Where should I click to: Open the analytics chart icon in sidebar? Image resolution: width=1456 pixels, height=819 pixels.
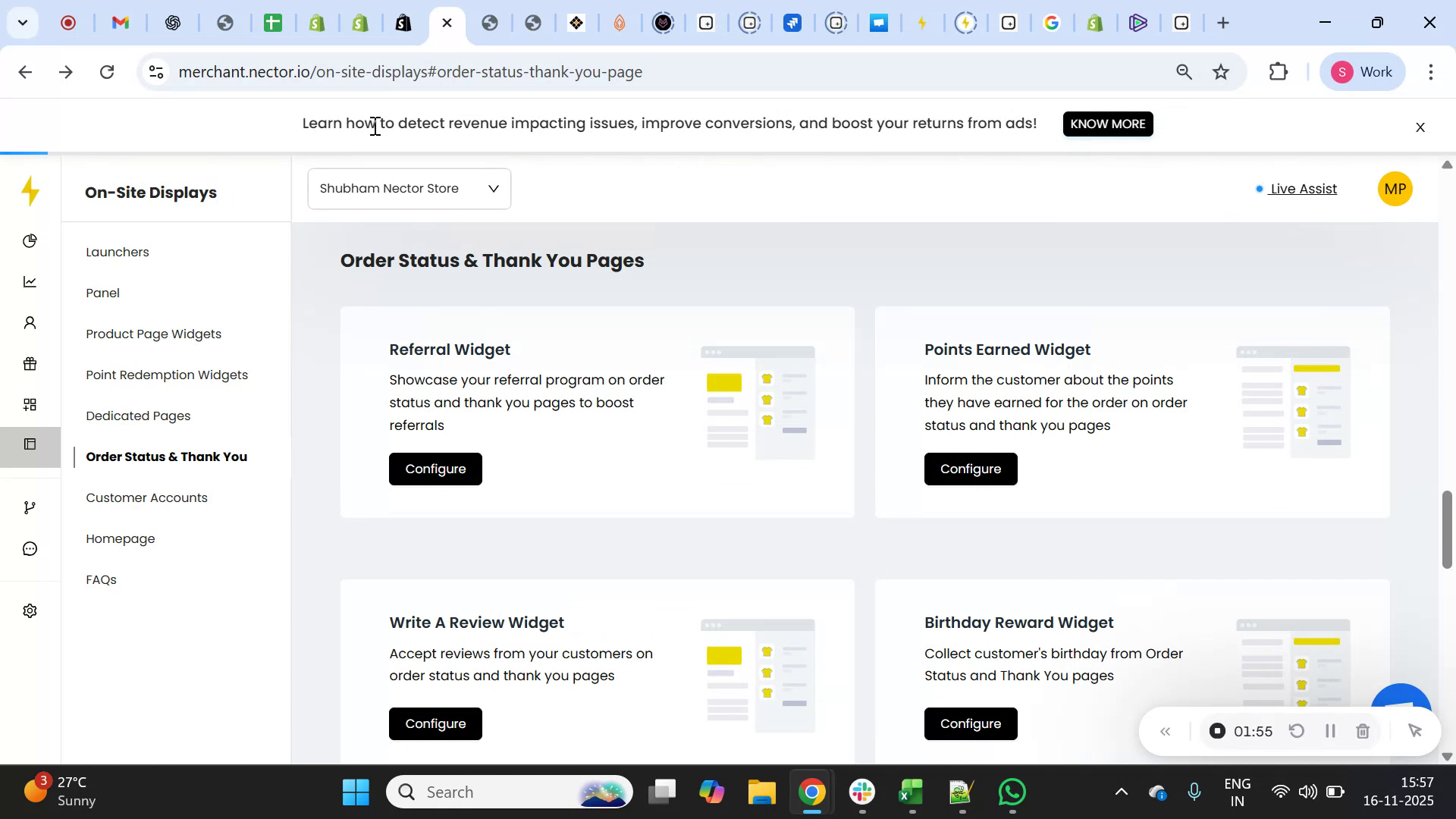[30, 282]
